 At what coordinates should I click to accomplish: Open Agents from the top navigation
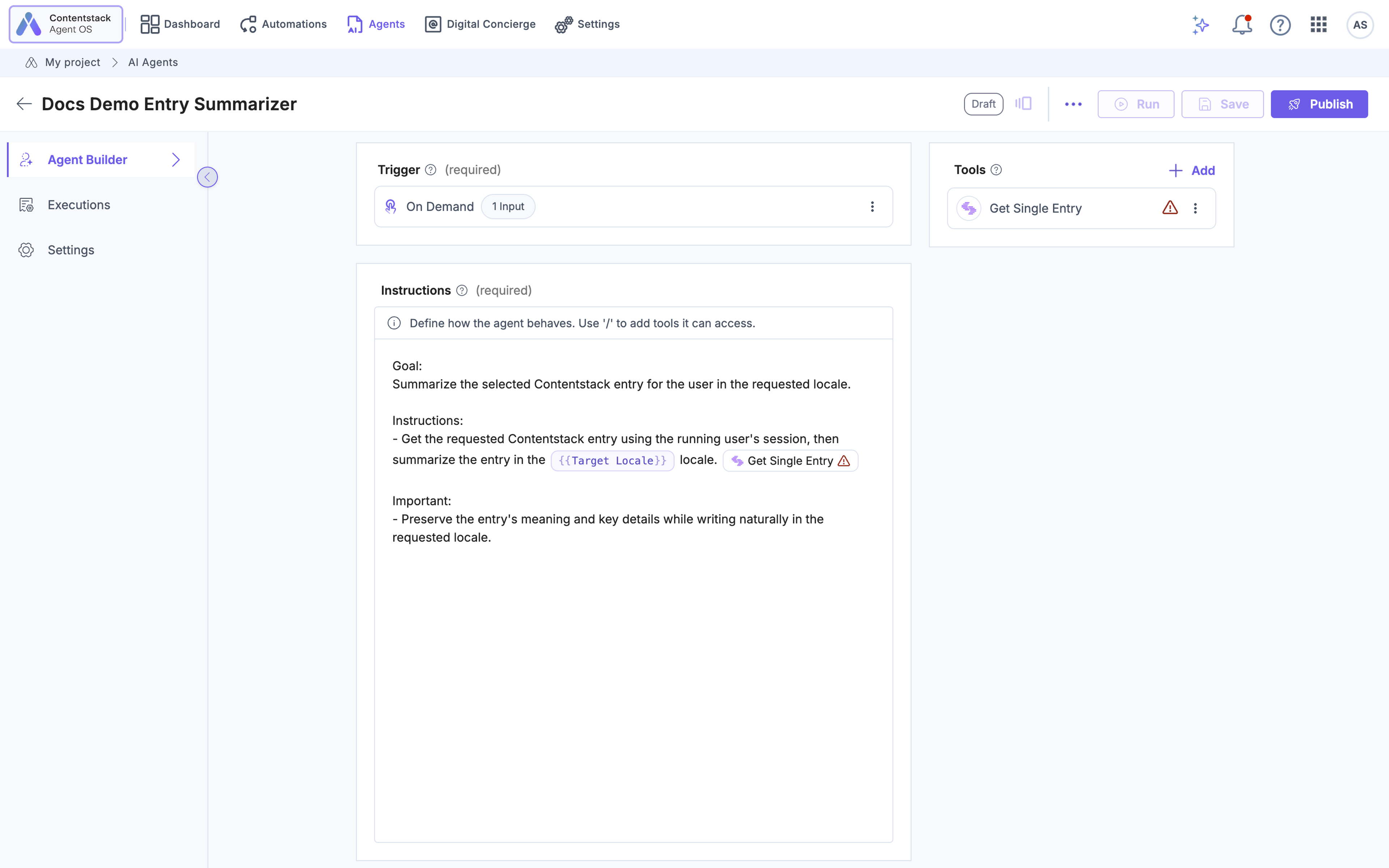(x=376, y=24)
